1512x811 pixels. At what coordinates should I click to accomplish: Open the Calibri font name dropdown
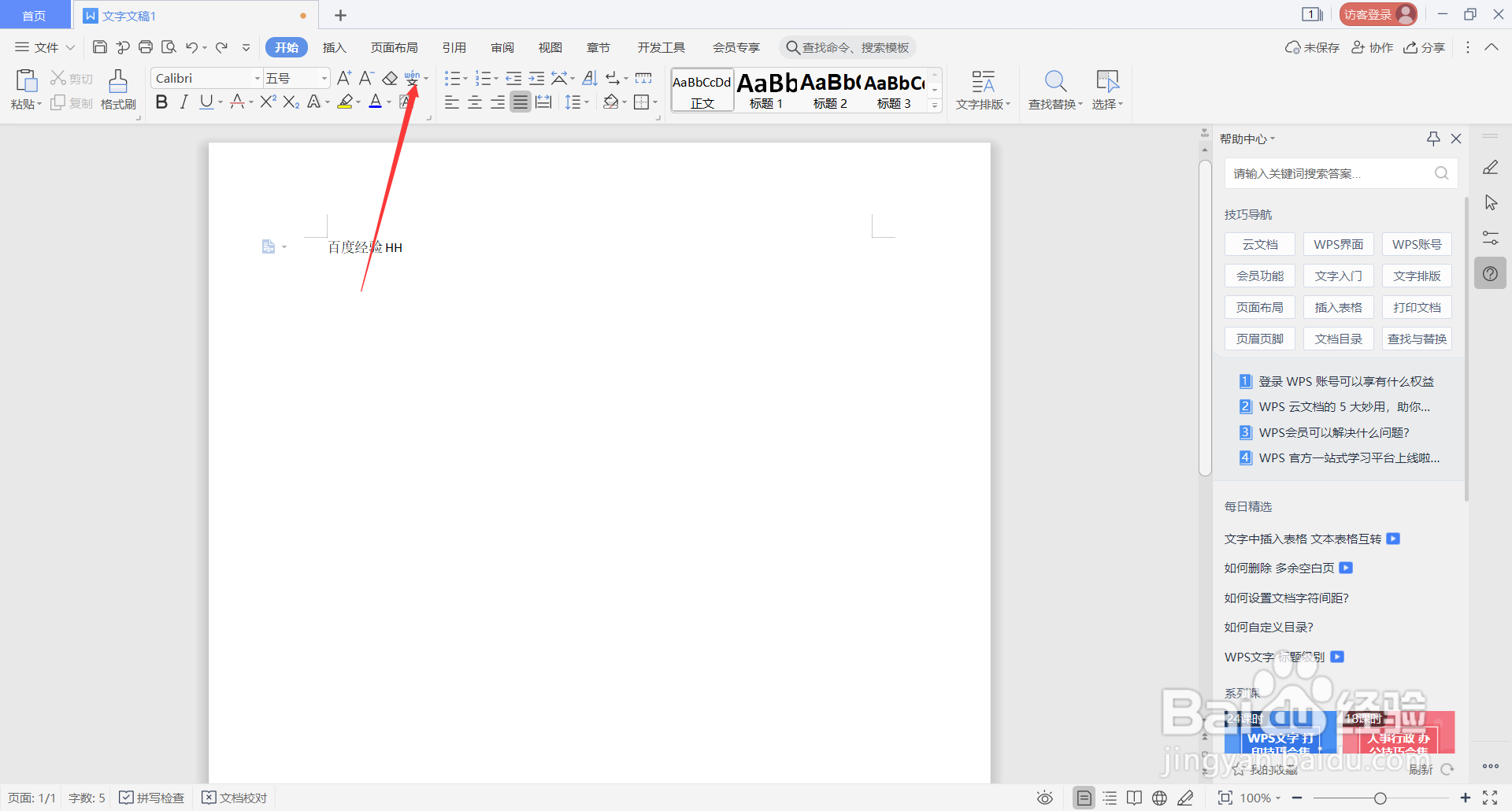click(257, 78)
